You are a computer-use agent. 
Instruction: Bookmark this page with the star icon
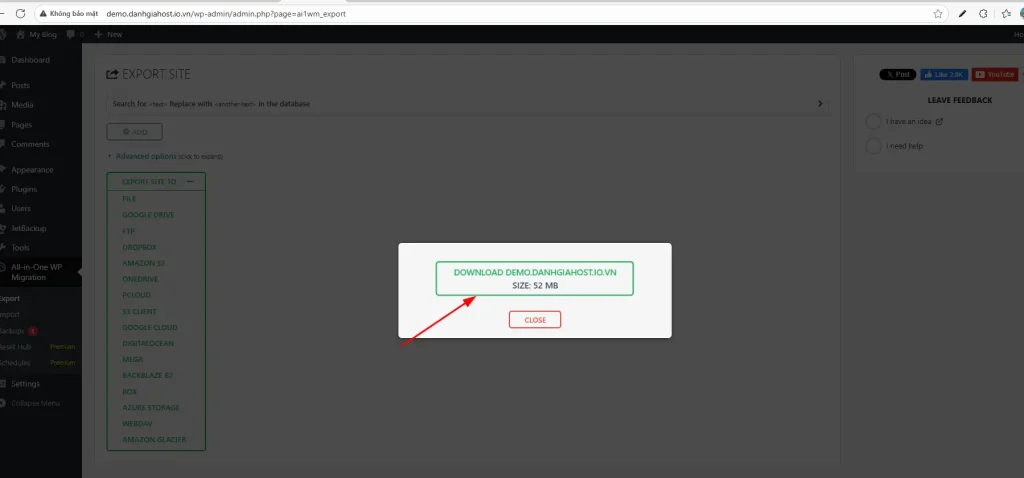(938, 14)
